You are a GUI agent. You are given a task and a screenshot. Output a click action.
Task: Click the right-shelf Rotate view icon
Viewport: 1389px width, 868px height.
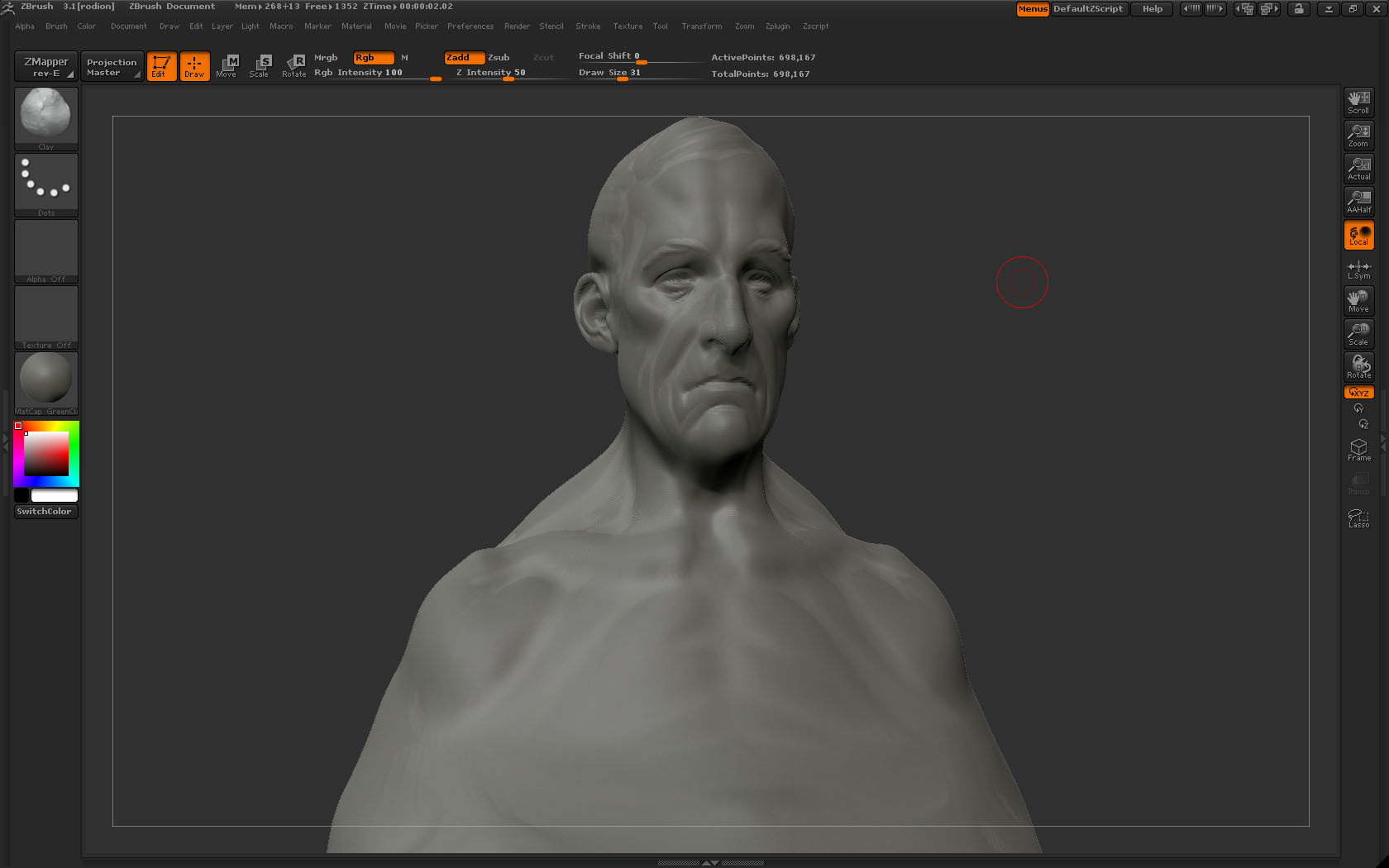(1358, 366)
